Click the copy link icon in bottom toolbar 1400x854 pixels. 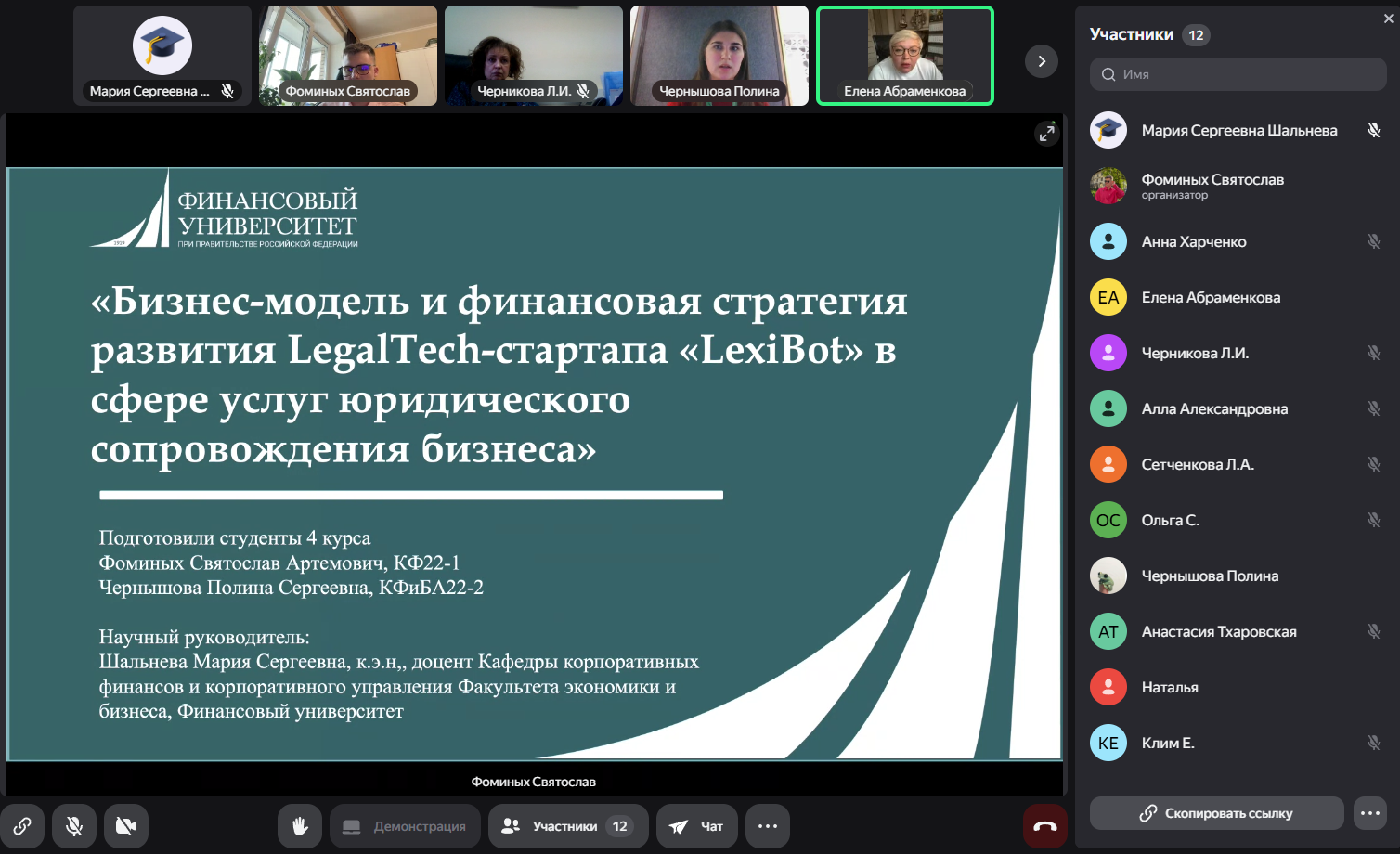point(22,826)
